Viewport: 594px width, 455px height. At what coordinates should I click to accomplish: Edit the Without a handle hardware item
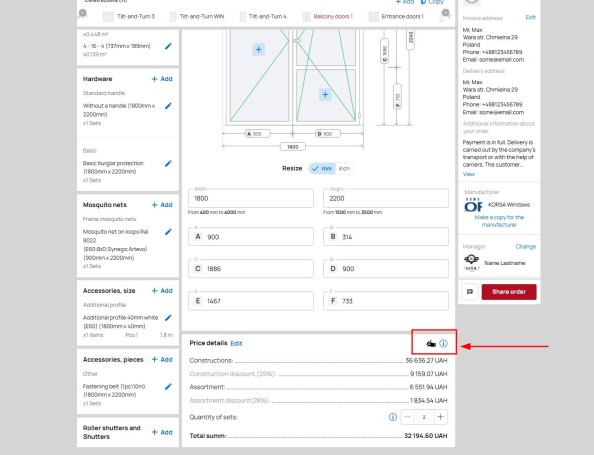point(169,106)
